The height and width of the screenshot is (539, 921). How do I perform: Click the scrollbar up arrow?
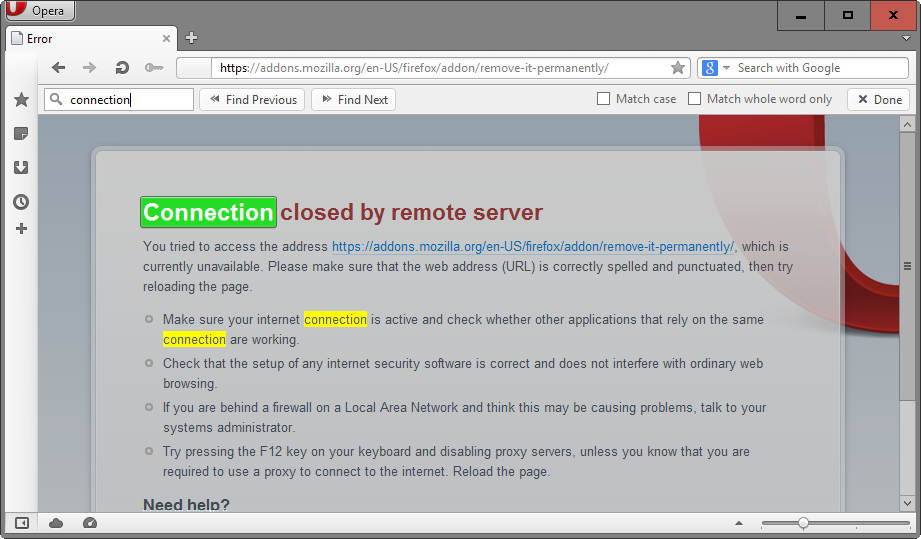point(907,124)
